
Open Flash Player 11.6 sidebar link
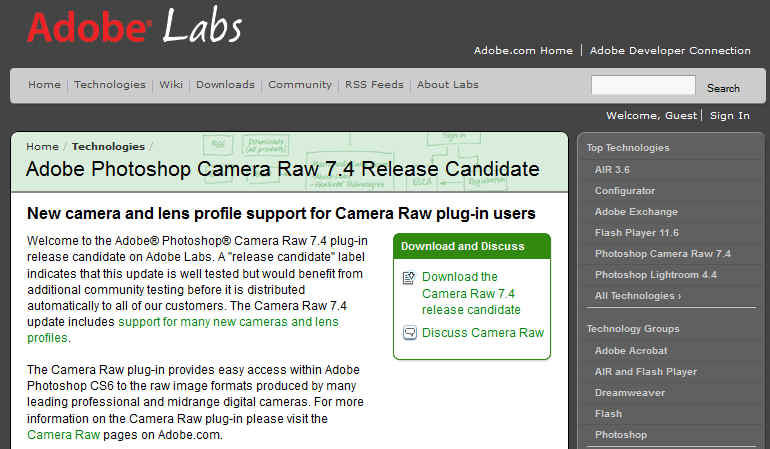(x=636, y=233)
